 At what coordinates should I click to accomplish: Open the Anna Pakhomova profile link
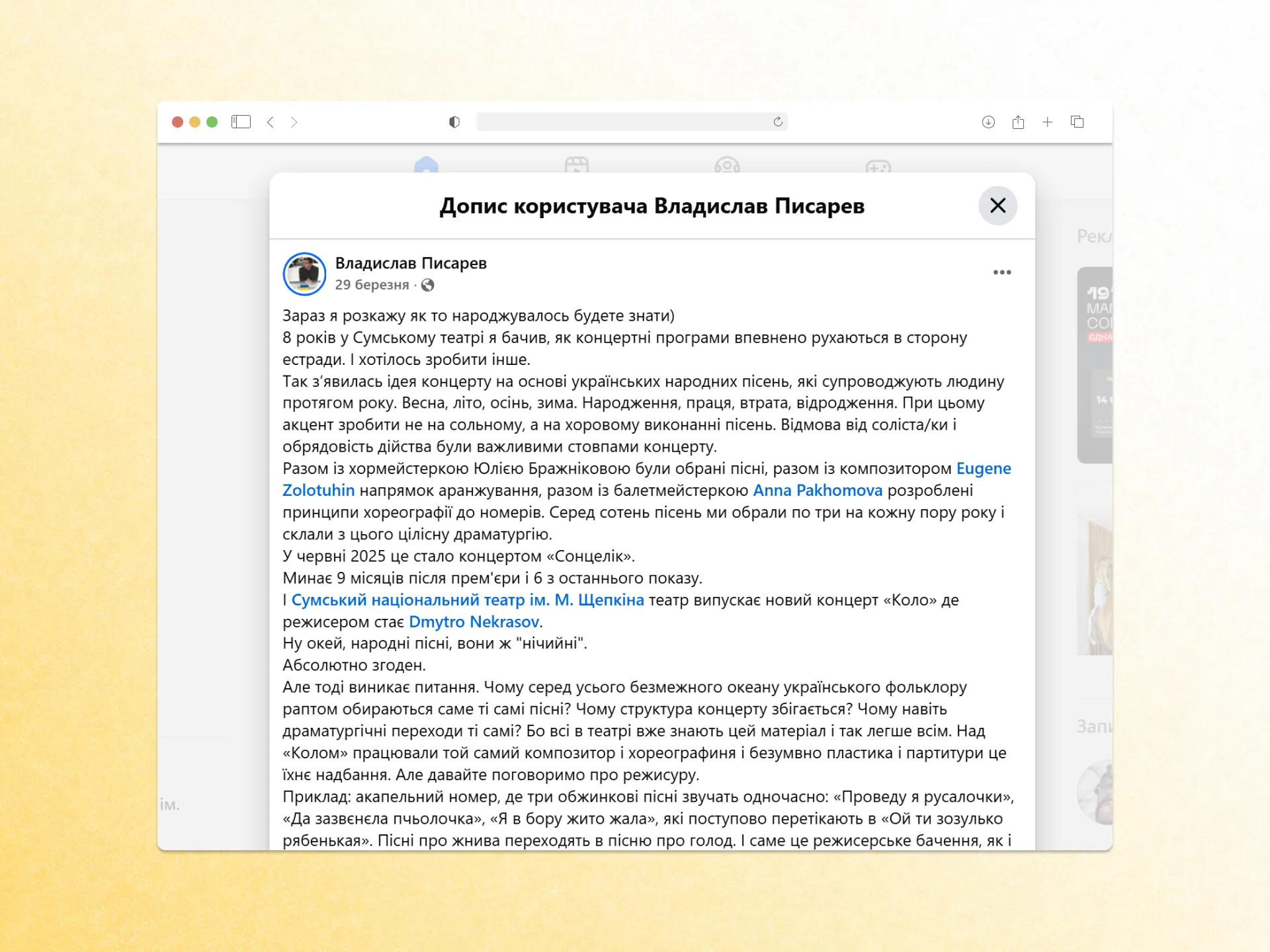[x=818, y=490]
